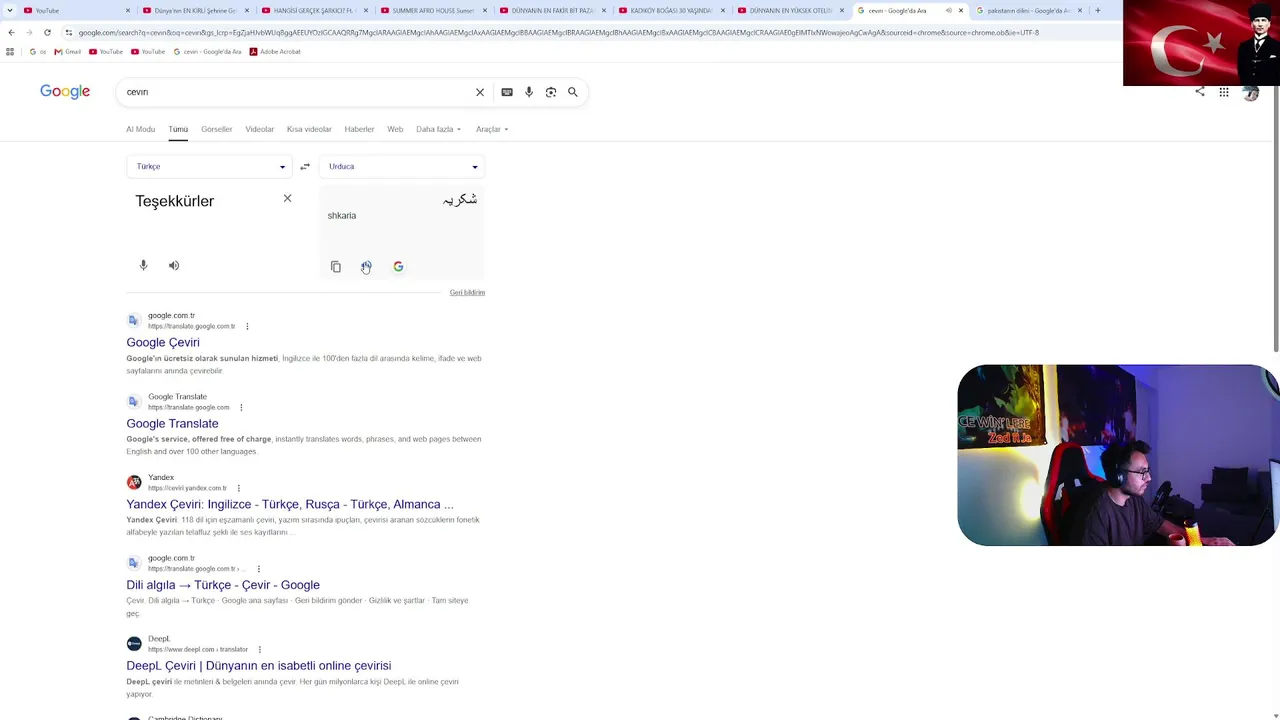Listen to the Urdu translation
The width and height of the screenshot is (1280, 720).
(x=366, y=267)
